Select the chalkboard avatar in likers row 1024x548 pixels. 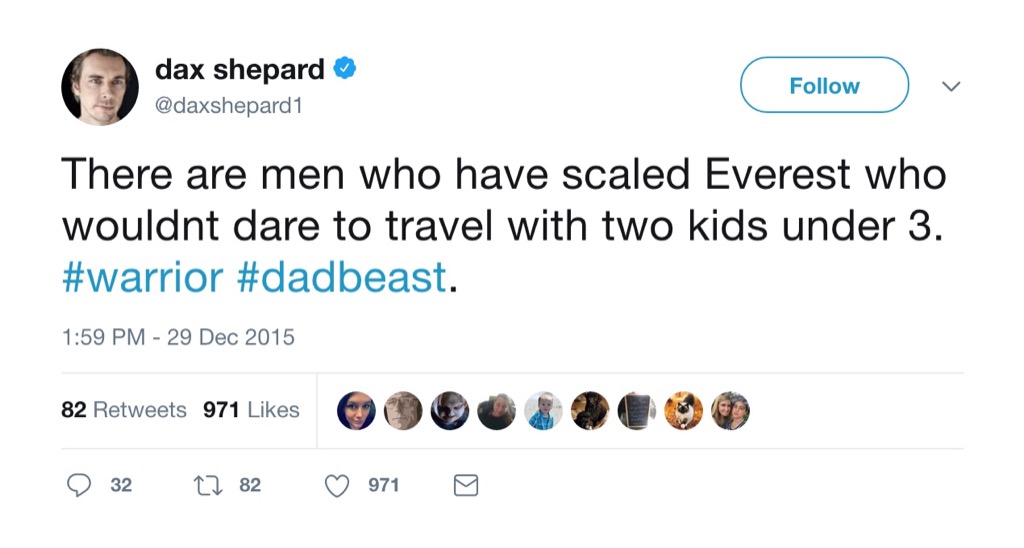click(x=637, y=410)
